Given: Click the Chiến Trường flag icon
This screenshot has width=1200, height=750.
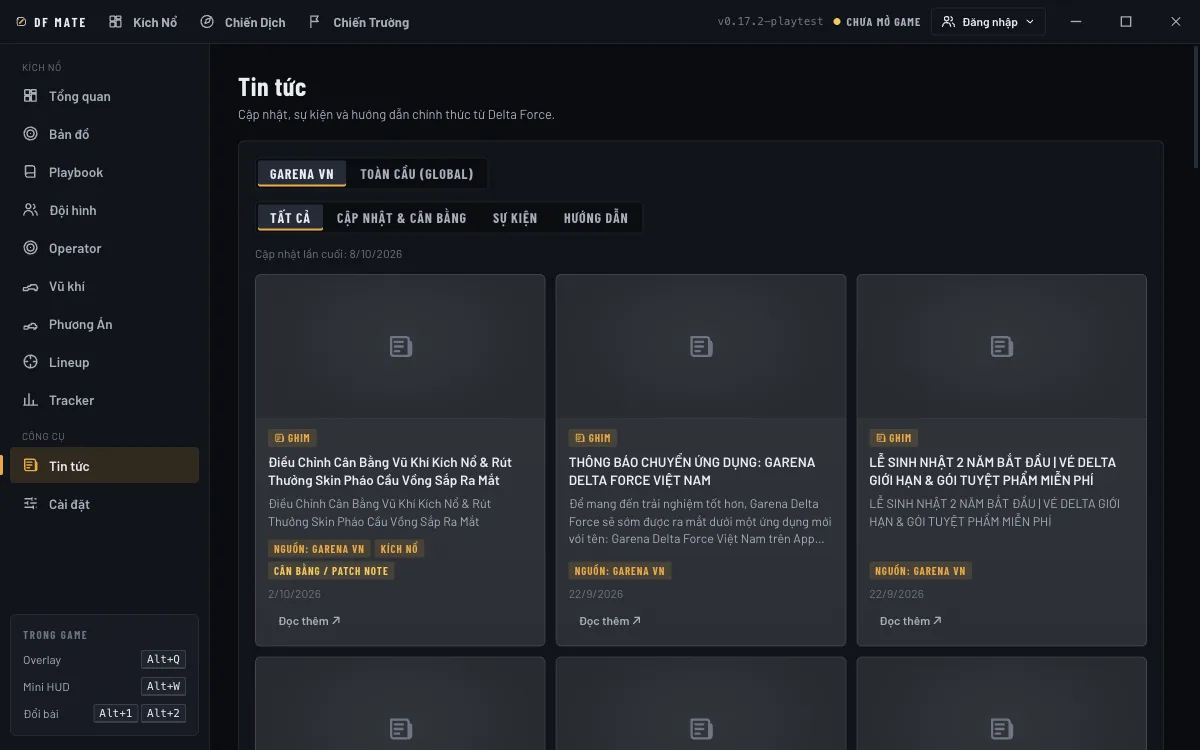Looking at the screenshot, I should (x=315, y=22).
